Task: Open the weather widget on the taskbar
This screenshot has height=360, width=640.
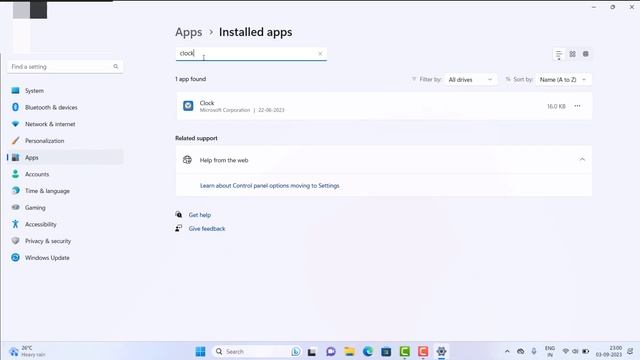Action: 28,351
